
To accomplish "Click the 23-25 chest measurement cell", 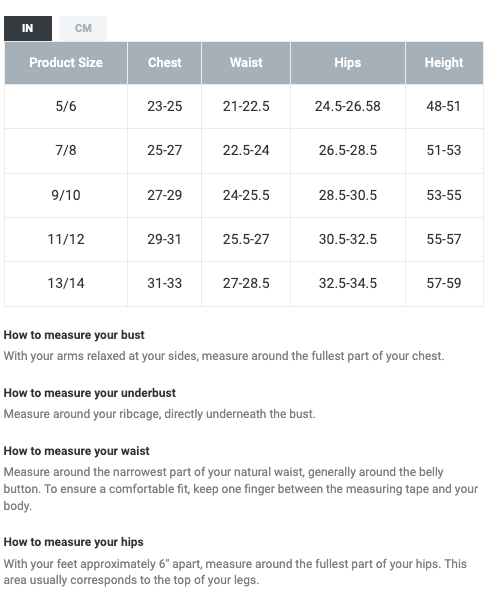I will [x=164, y=106].
